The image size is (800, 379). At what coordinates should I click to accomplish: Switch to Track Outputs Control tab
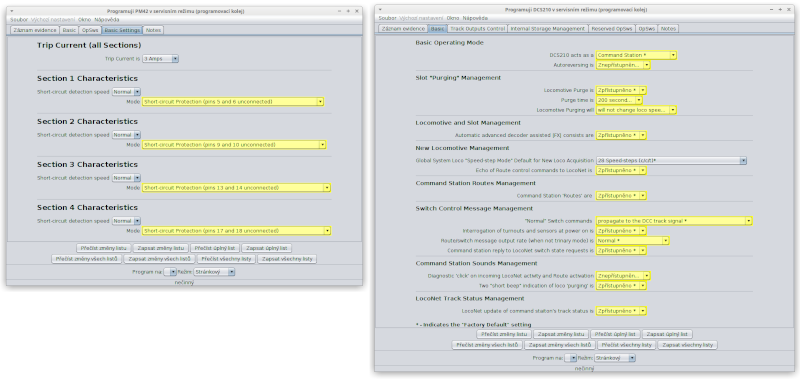point(477,29)
